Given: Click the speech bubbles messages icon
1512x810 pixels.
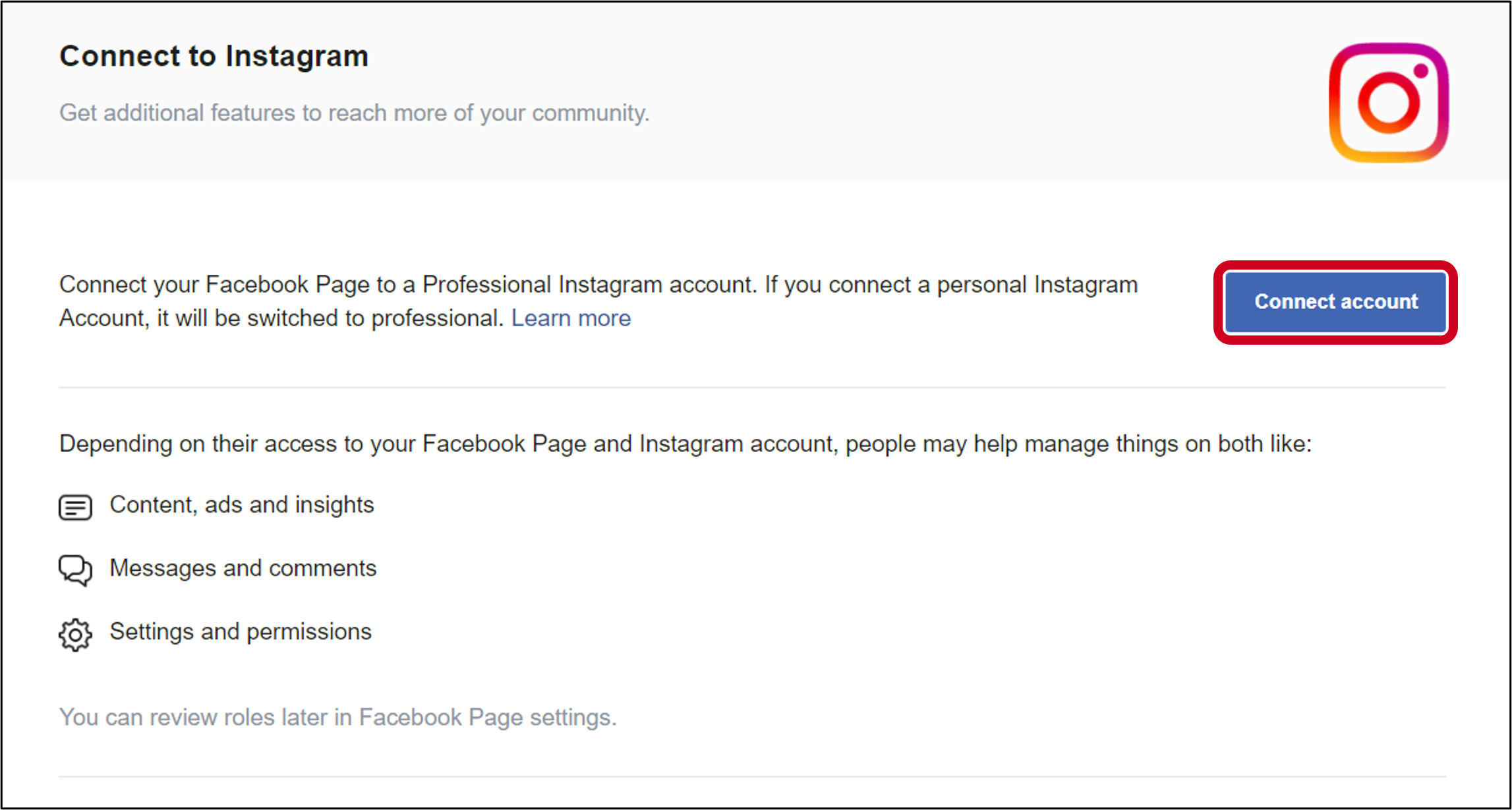Looking at the screenshot, I should coord(75,570).
